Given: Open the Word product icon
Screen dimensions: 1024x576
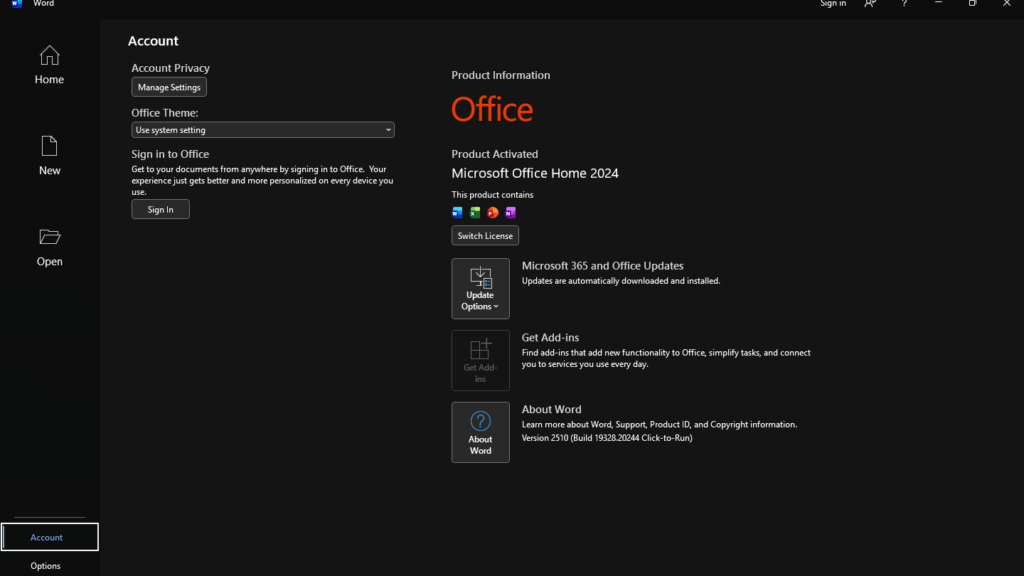Looking at the screenshot, I should [457, 212].
